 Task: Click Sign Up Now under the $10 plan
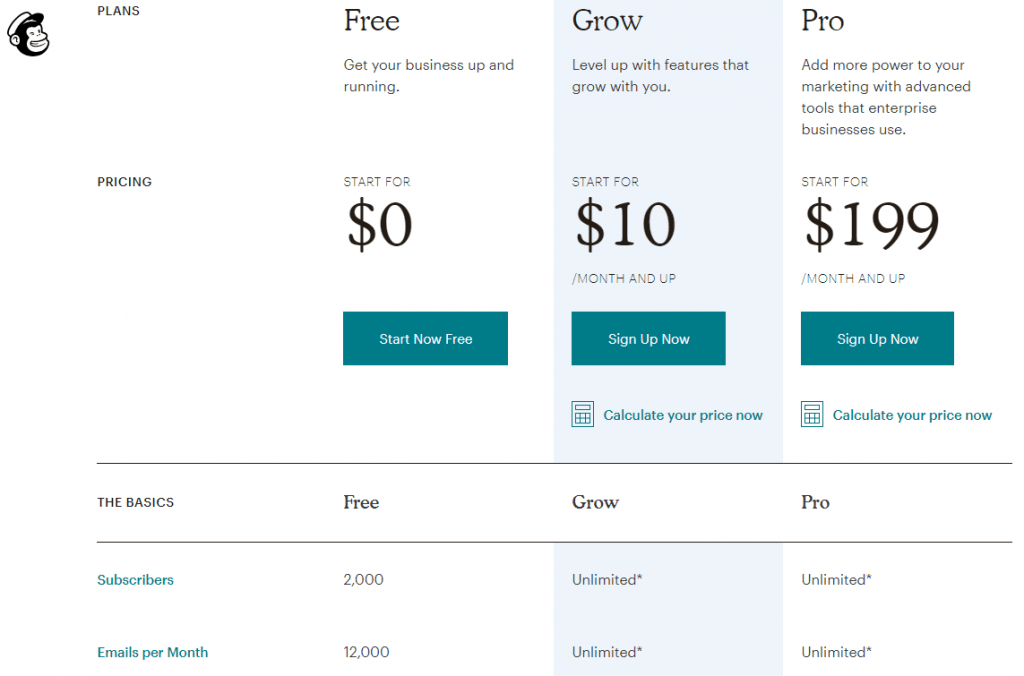coord(648,338)
